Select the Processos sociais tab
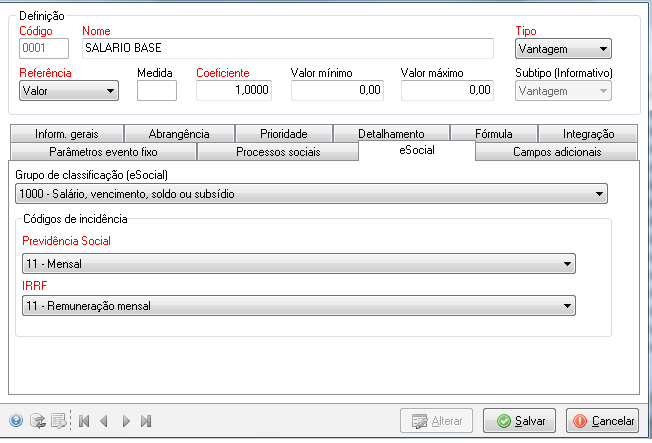Screen dimensions: 652x443 pyautogui.click(x=277, y=152)
